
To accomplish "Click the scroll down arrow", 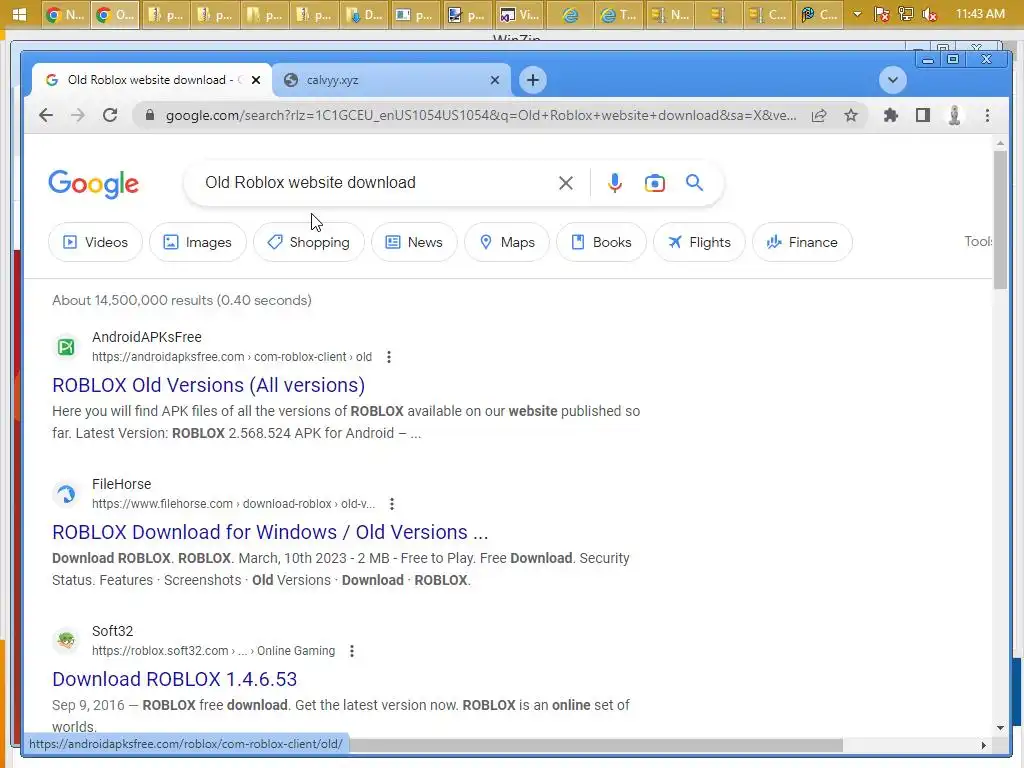I will (x=1000, y=728).
